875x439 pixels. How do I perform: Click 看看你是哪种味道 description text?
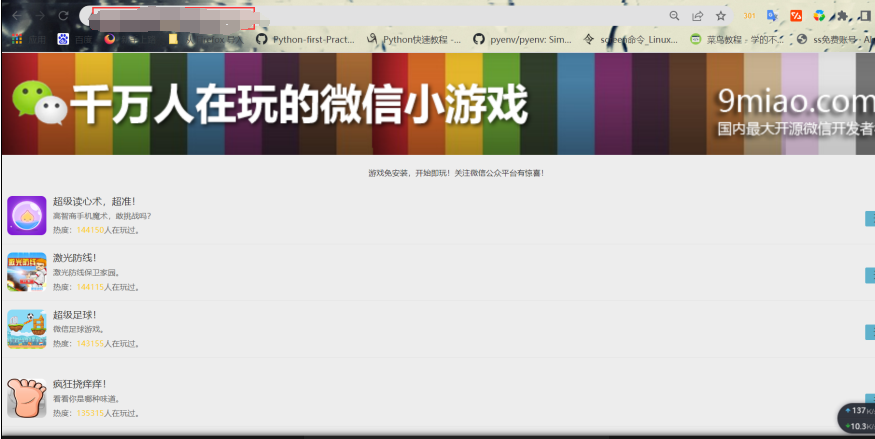click(86, 399)
